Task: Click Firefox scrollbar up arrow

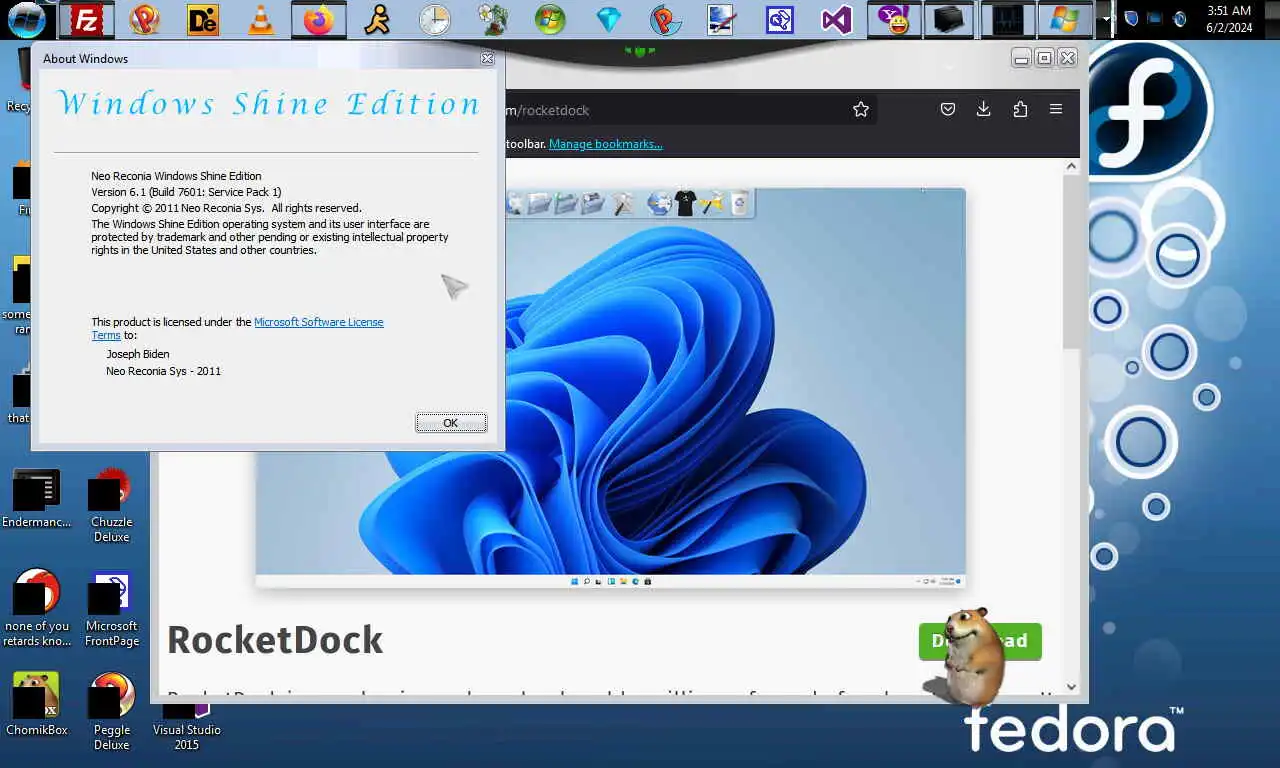Action: pyautogui.click(x=1072, y=167)
